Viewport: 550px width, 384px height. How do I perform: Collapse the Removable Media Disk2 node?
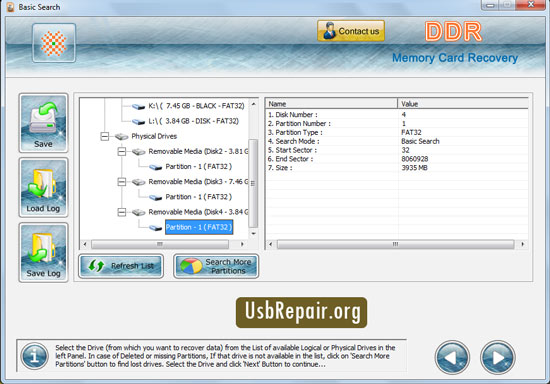[122, 151]
